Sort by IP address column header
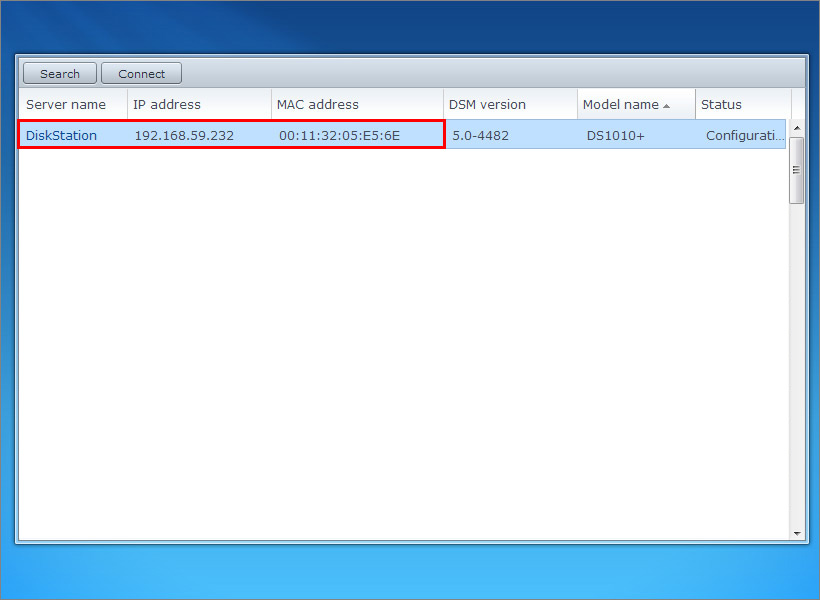The image size is (820, 600). point(199,104)
